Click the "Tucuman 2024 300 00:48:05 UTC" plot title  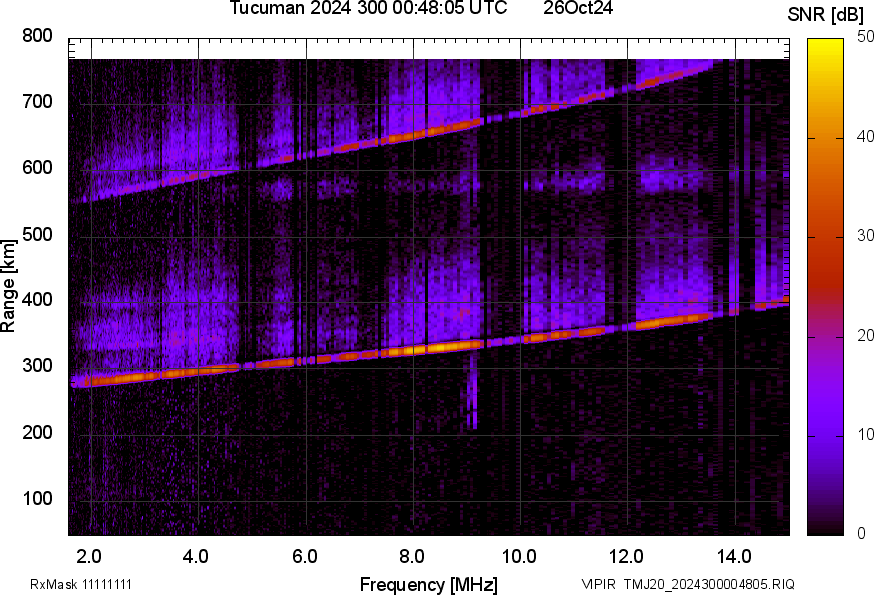pos(368,8)
